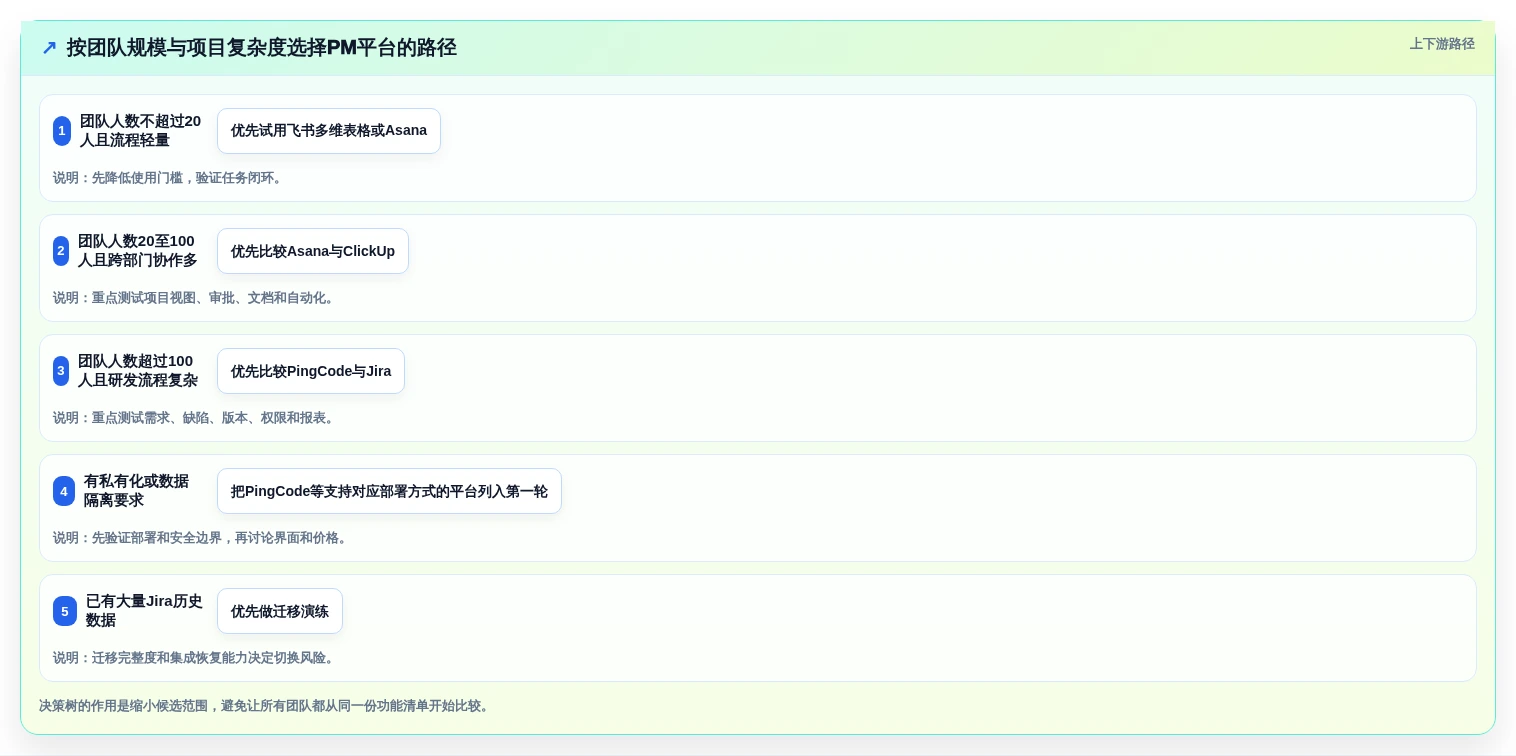Click condition 团队人数20至100人且跨部门协作多
Screen dimensions: 1516x756
138,251
